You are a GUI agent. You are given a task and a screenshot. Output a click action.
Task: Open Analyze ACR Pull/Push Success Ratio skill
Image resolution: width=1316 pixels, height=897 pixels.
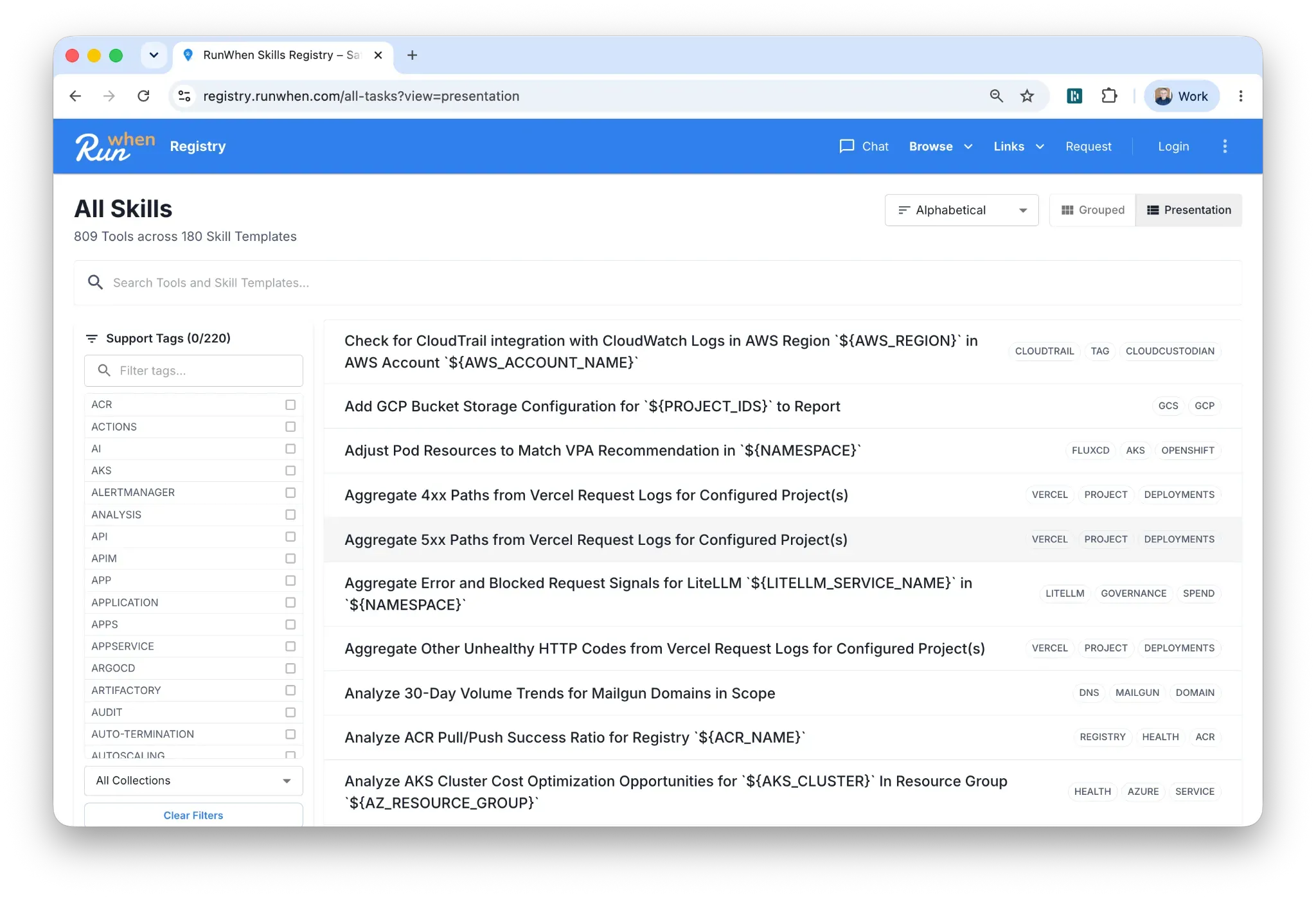pyautogui.click(x=783, y=737)
